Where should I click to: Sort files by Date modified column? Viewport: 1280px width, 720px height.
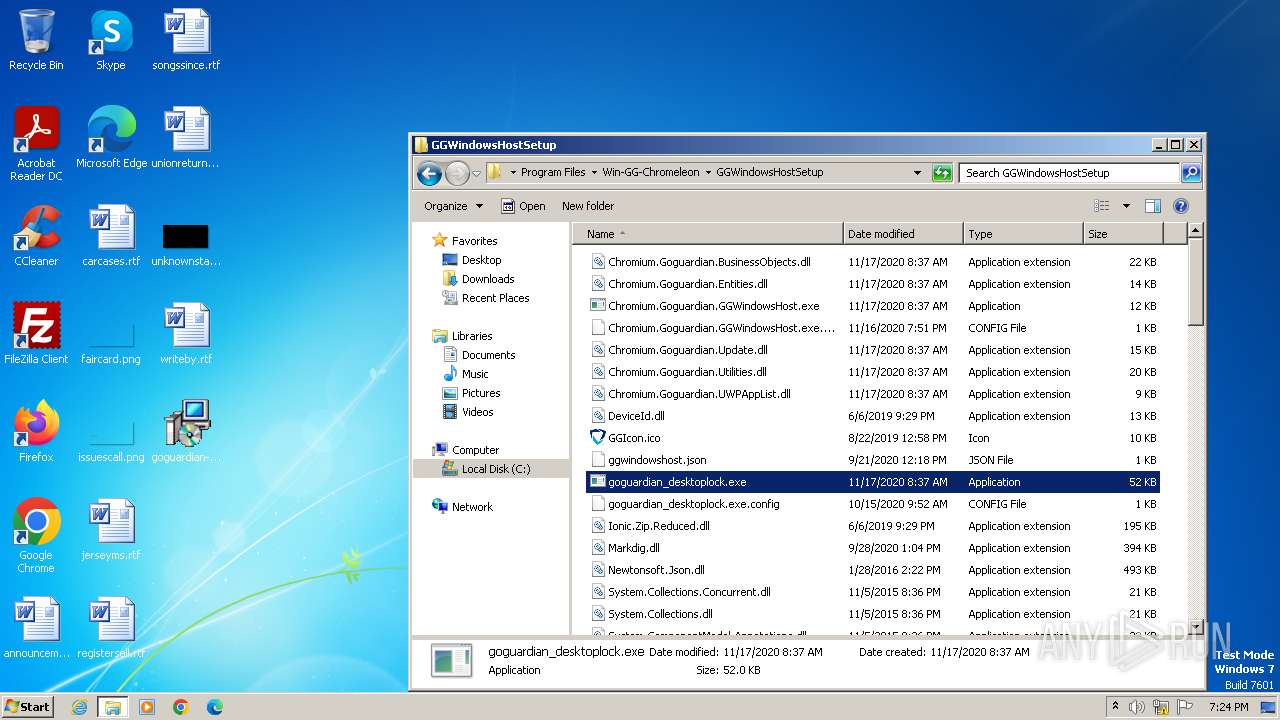click(903, 234)
